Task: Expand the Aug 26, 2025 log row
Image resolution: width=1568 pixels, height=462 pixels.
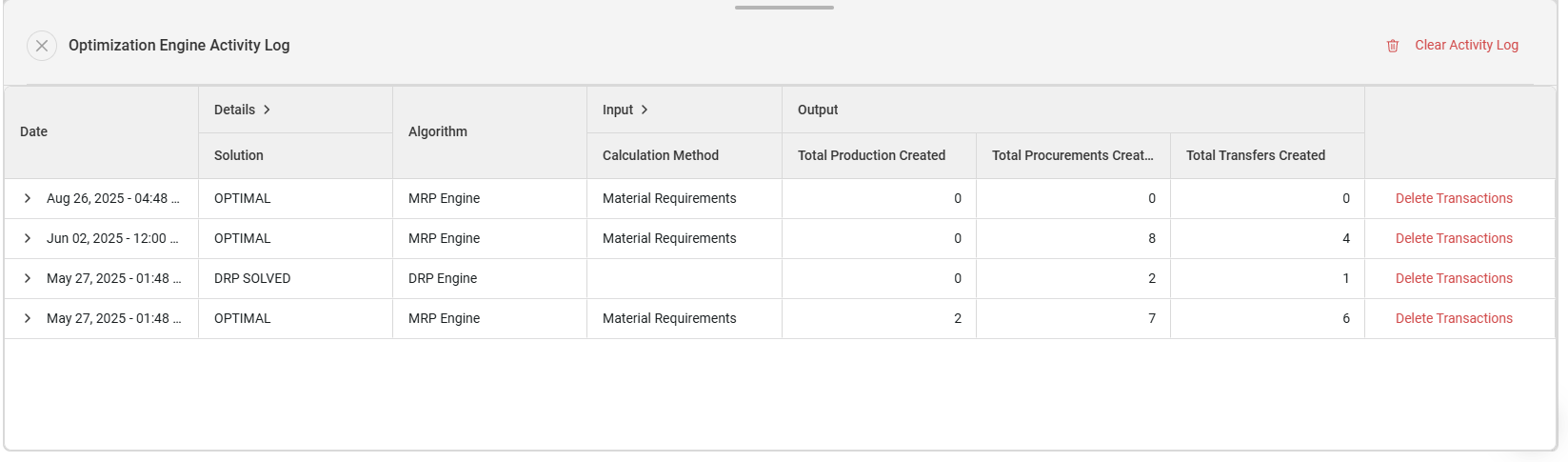Action: coord(28,198)
